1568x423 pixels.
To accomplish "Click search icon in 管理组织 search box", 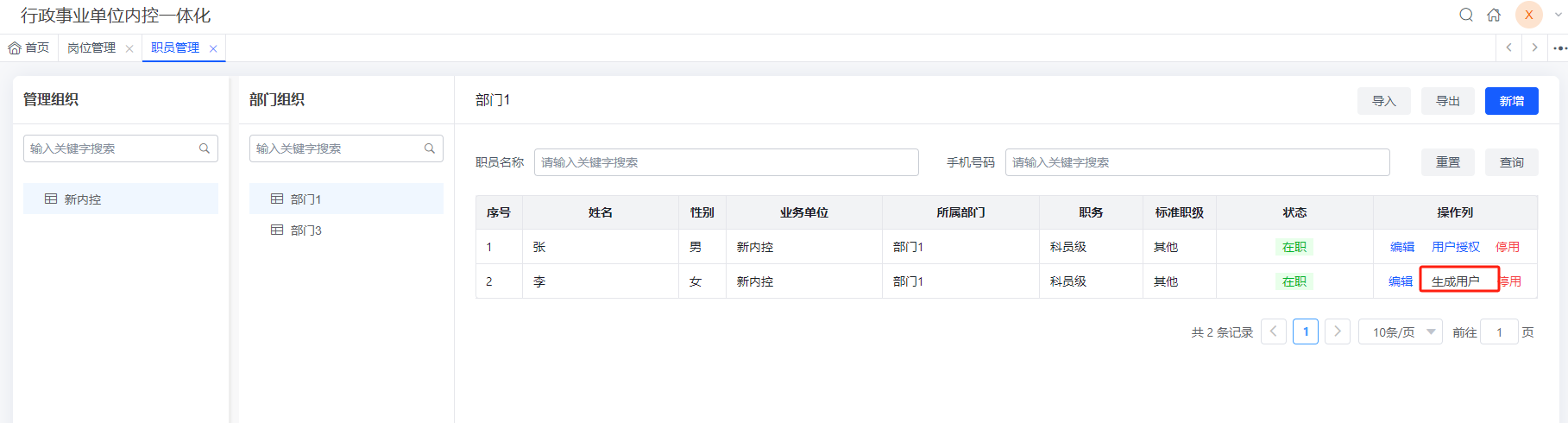I will [x=205, y=148].
